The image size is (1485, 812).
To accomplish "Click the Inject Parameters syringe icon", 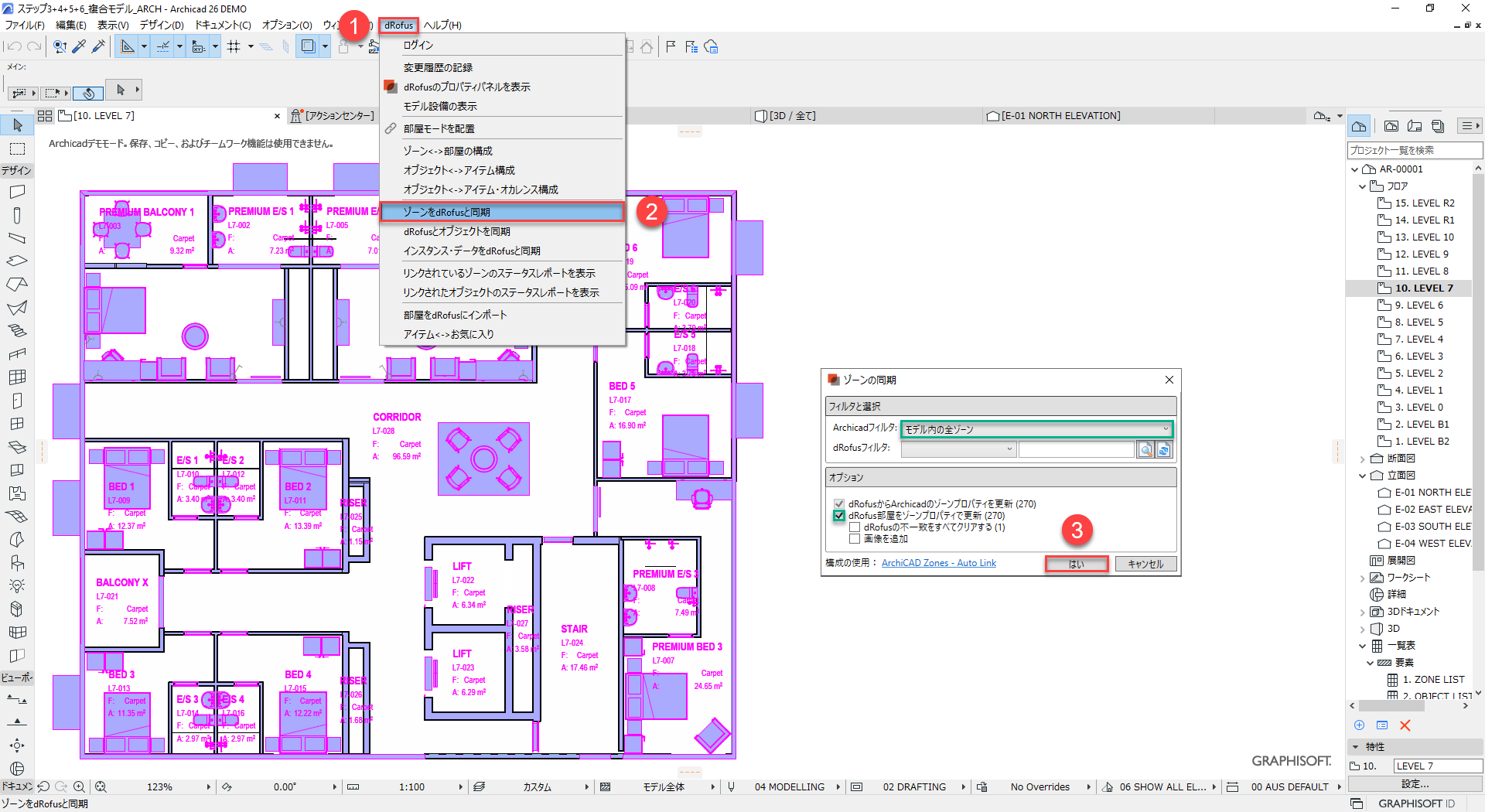I will pyautogui.click(x=98, y=47).
